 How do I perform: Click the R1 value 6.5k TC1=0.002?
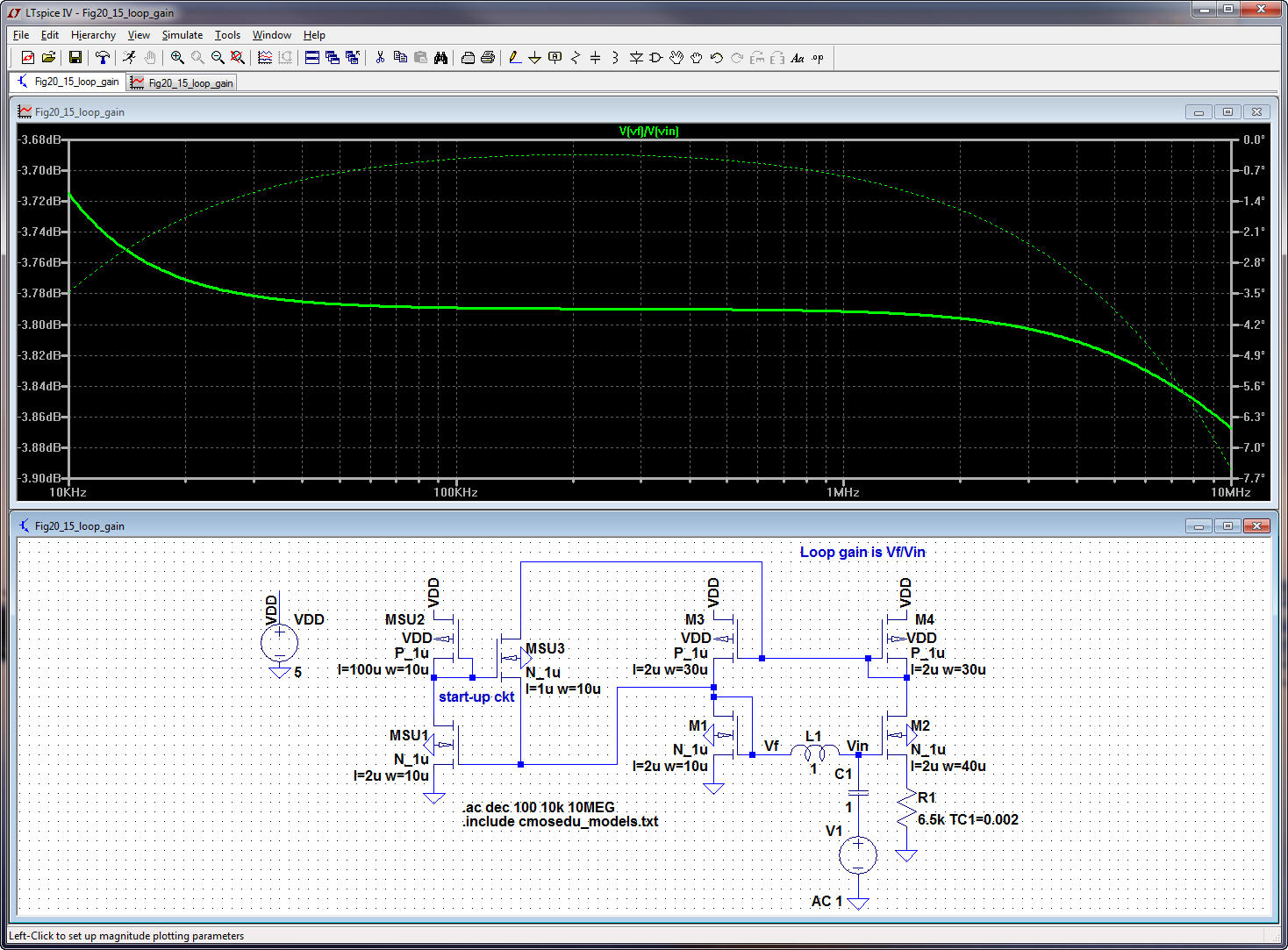click(x=968, y=819)
